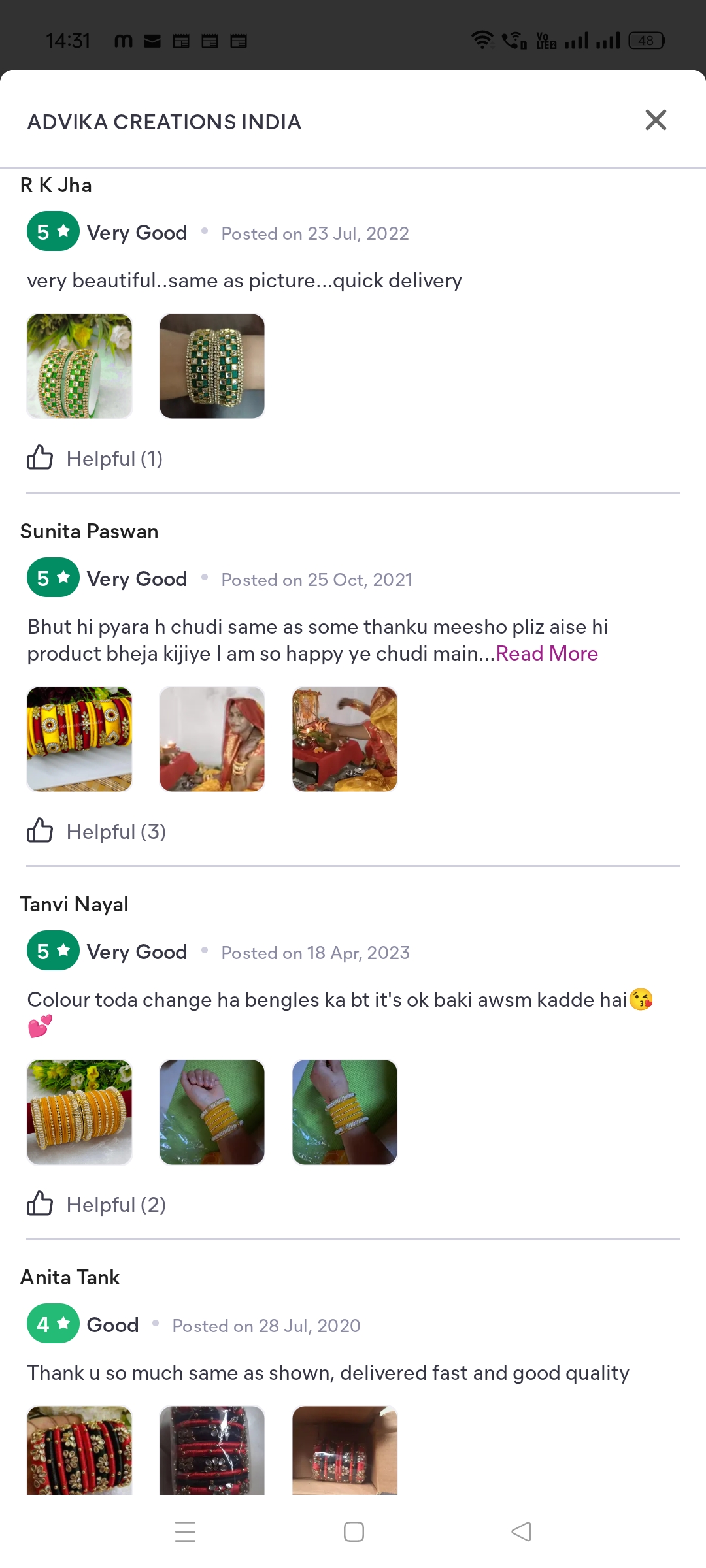Open green bangles worn on wrist photo
706x1568 pixels.
click(x=212, y=366)
